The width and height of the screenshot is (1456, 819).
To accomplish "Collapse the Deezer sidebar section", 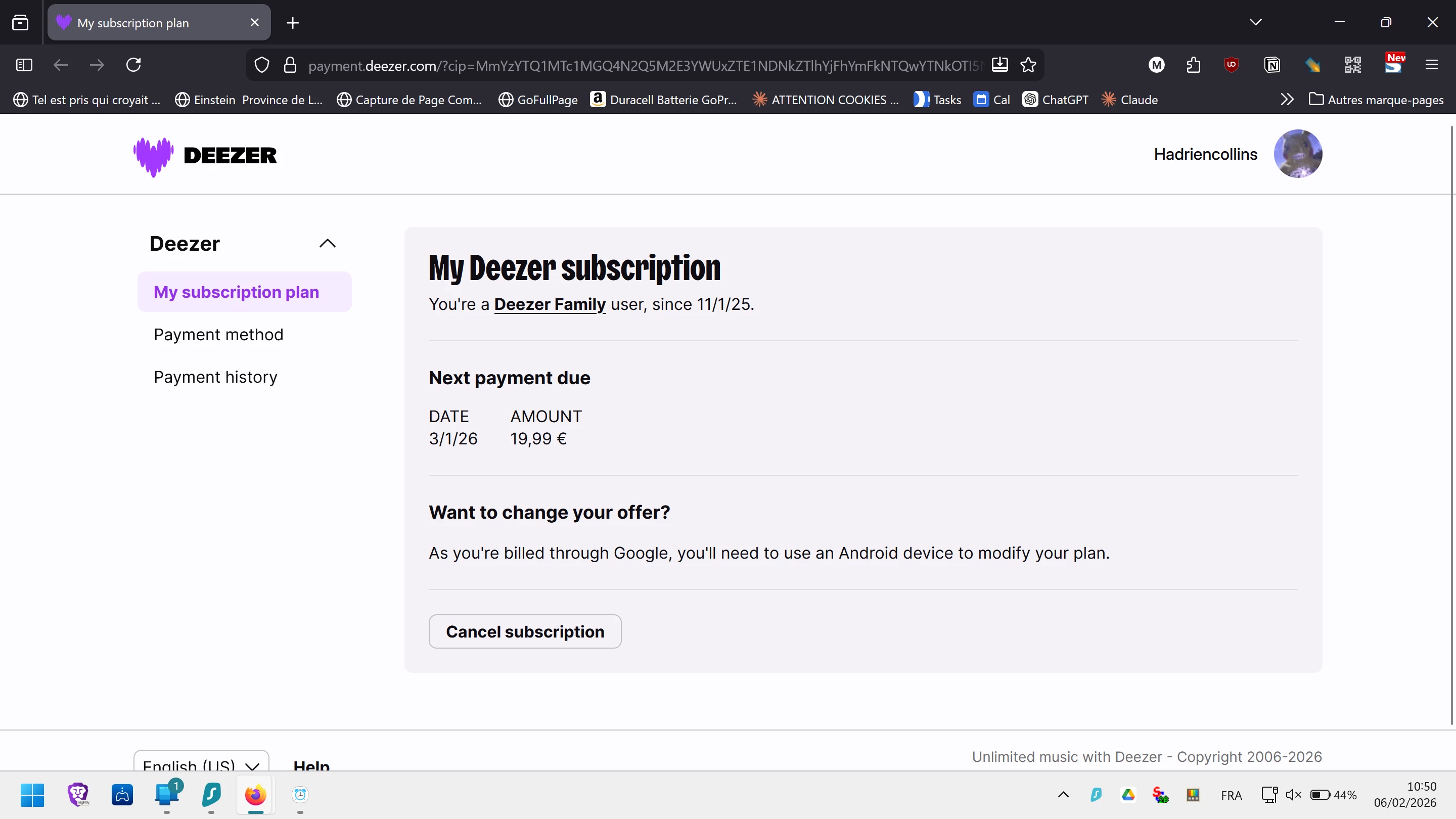I will click(327, 244).
